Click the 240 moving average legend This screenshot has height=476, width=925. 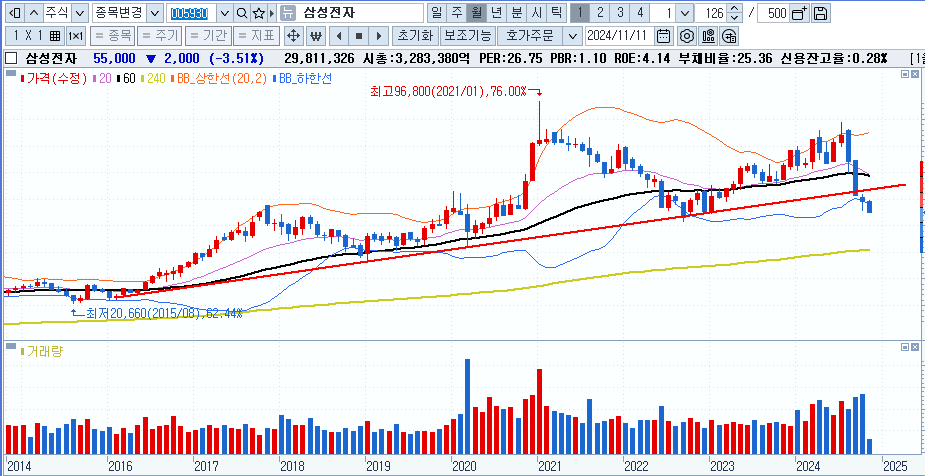coord(153,78)
